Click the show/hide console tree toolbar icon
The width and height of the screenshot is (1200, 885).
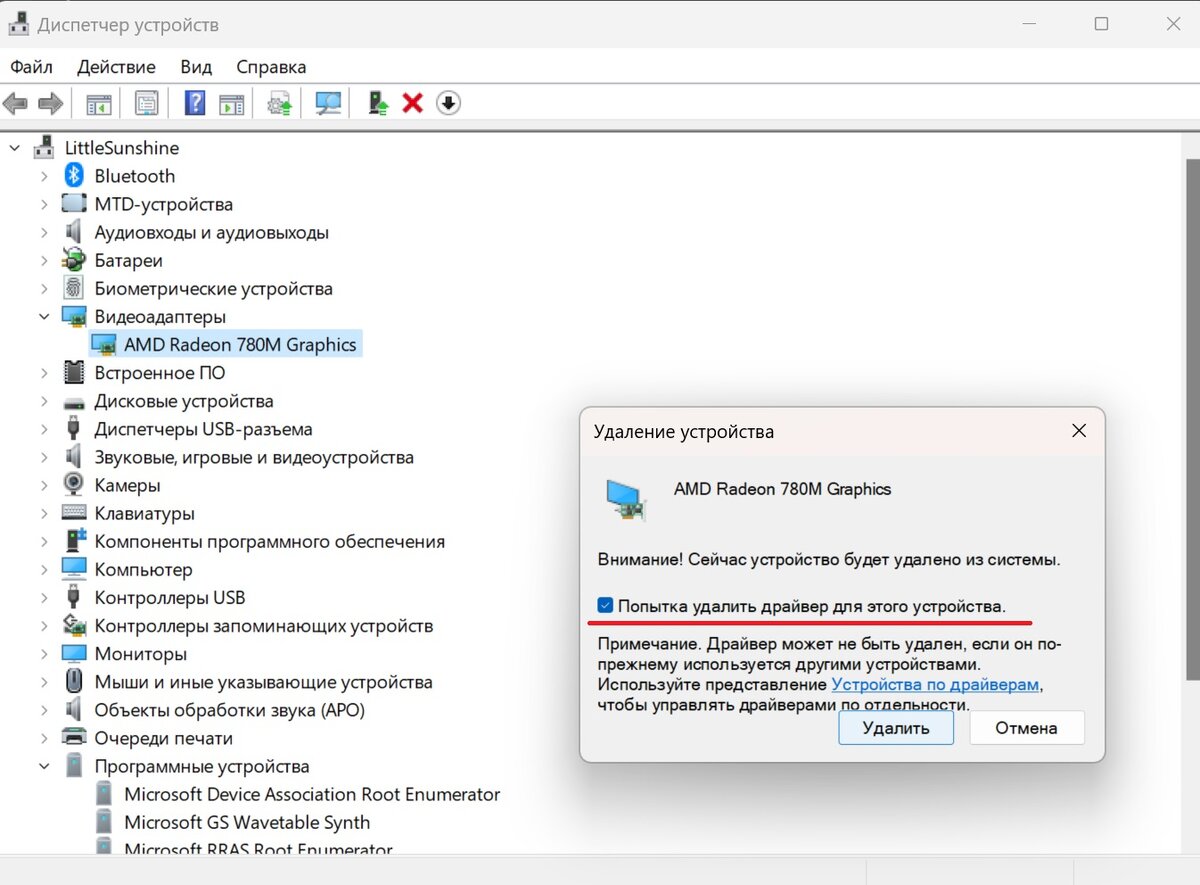click(98, 103)
